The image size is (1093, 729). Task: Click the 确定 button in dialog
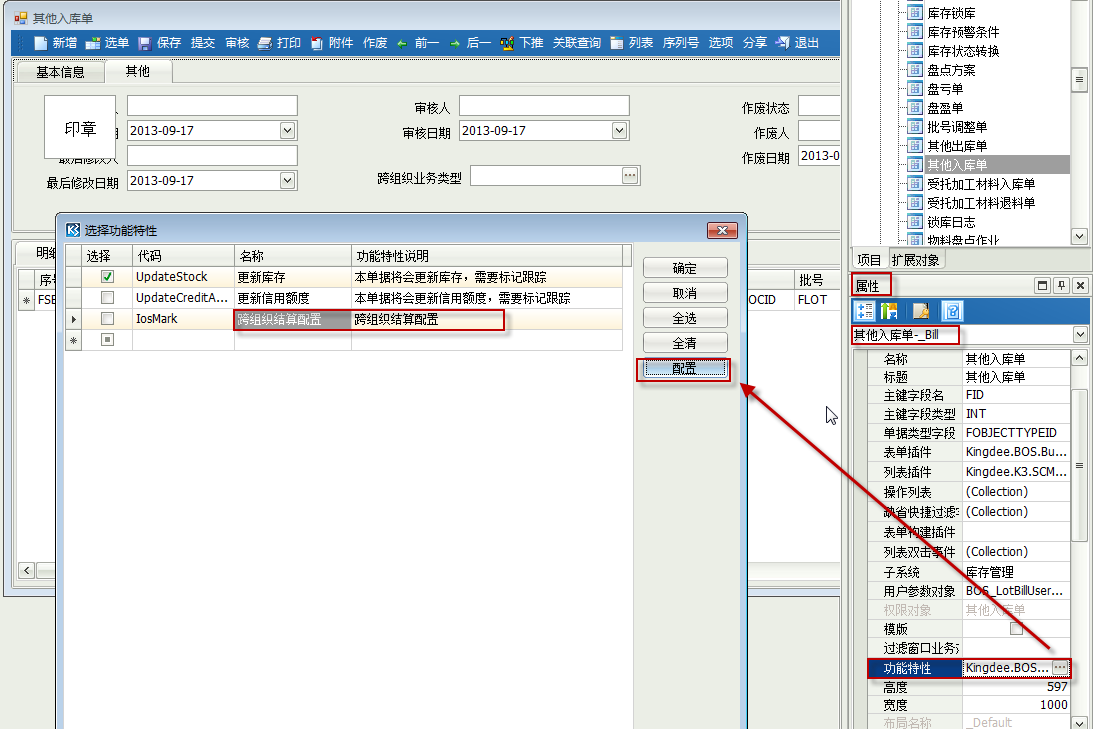684,268
